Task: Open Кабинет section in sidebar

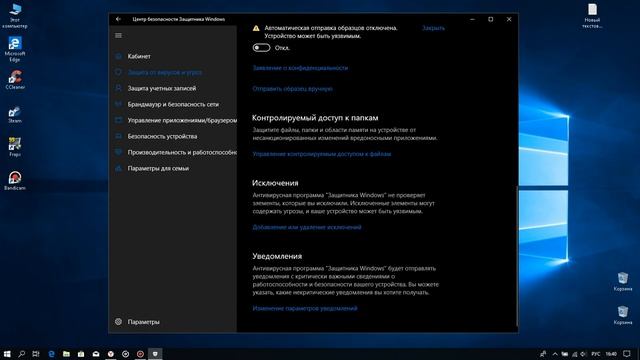Action: point(139,56)
